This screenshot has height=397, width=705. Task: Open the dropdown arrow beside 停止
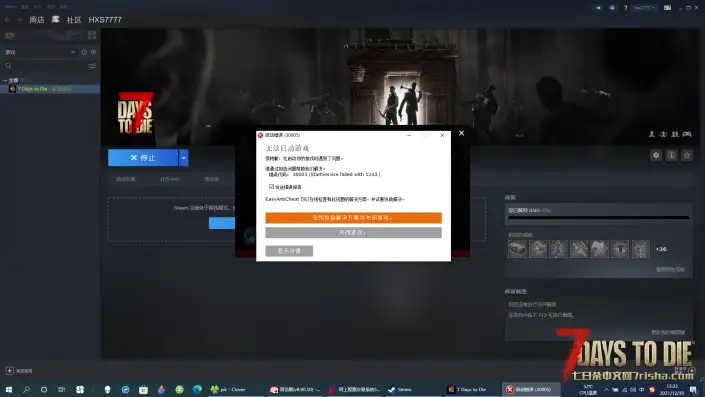point(183,158)
